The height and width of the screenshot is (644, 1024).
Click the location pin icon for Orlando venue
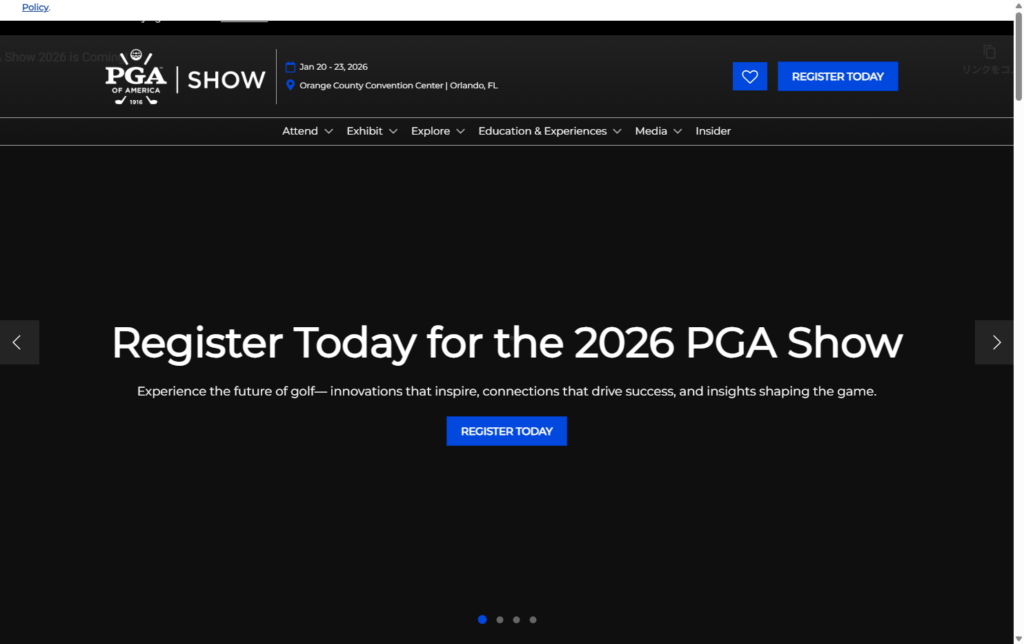pos(289,85)
